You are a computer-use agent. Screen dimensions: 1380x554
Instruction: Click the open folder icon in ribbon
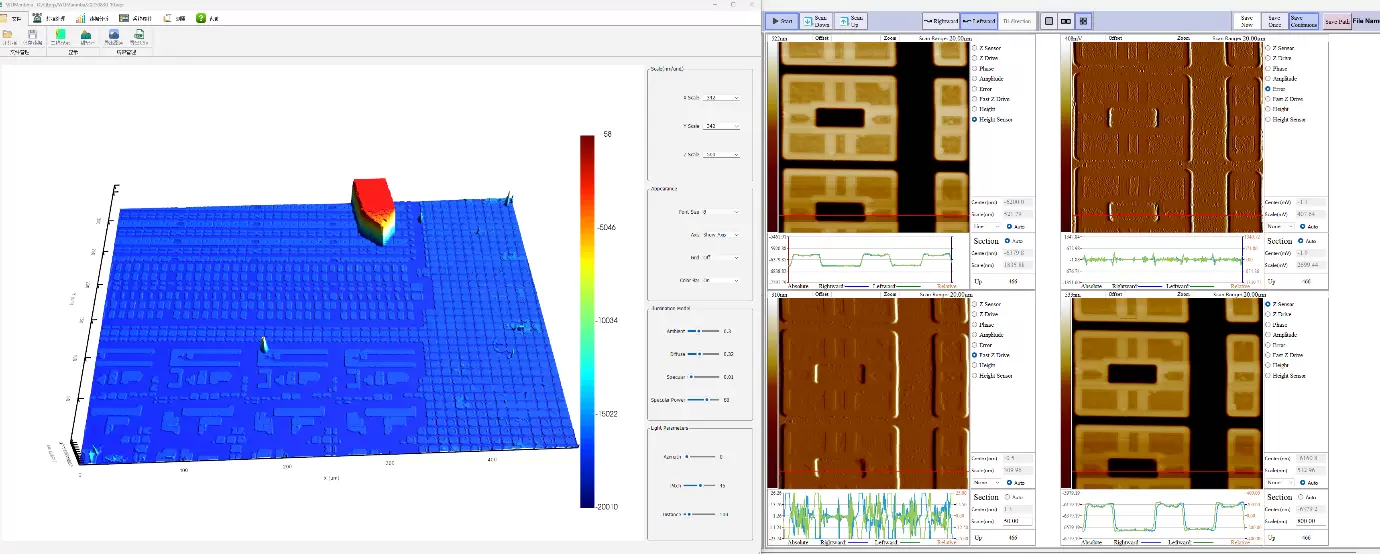point(8,35)
